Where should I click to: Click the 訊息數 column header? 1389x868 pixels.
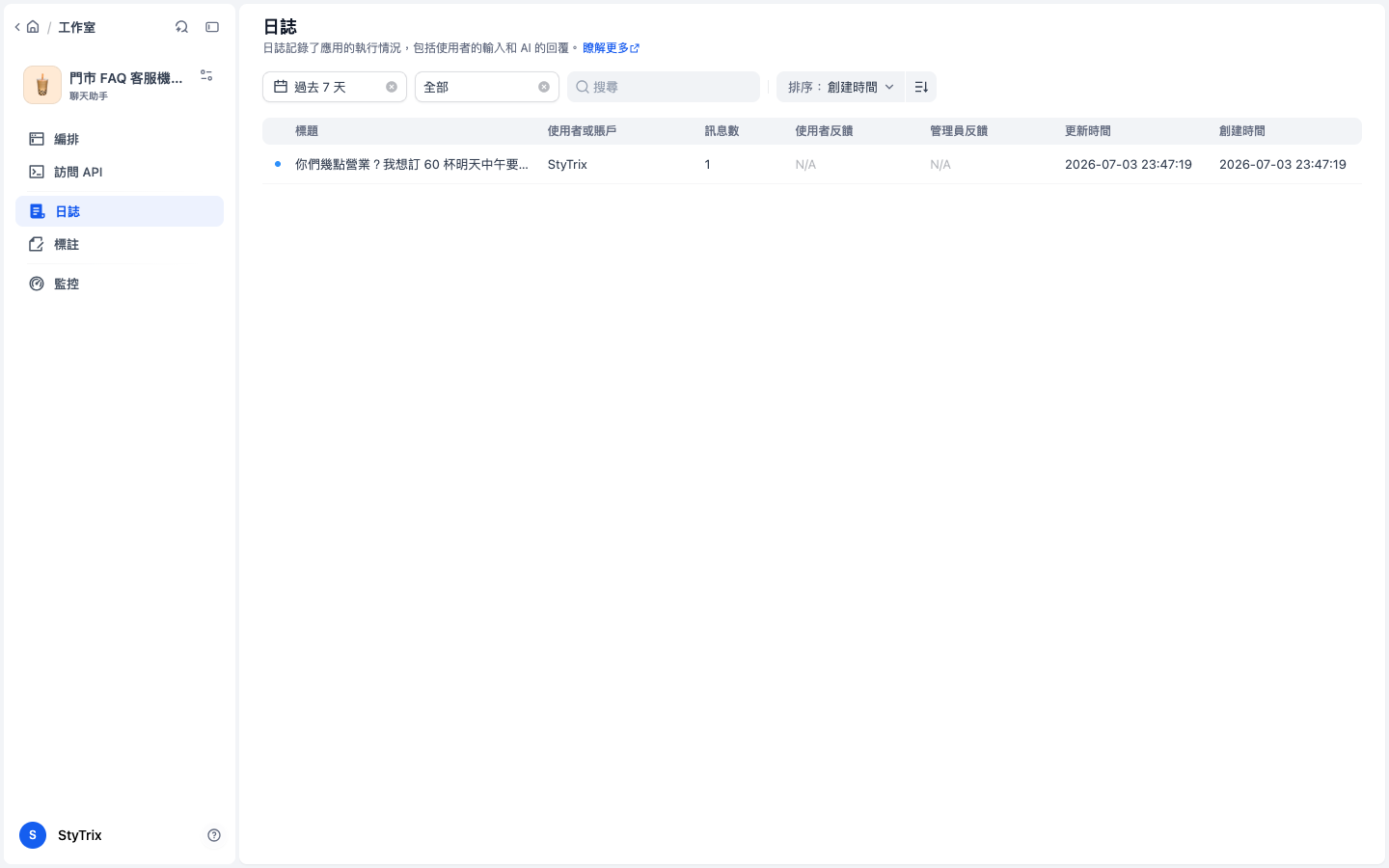[x=722, y=131]
